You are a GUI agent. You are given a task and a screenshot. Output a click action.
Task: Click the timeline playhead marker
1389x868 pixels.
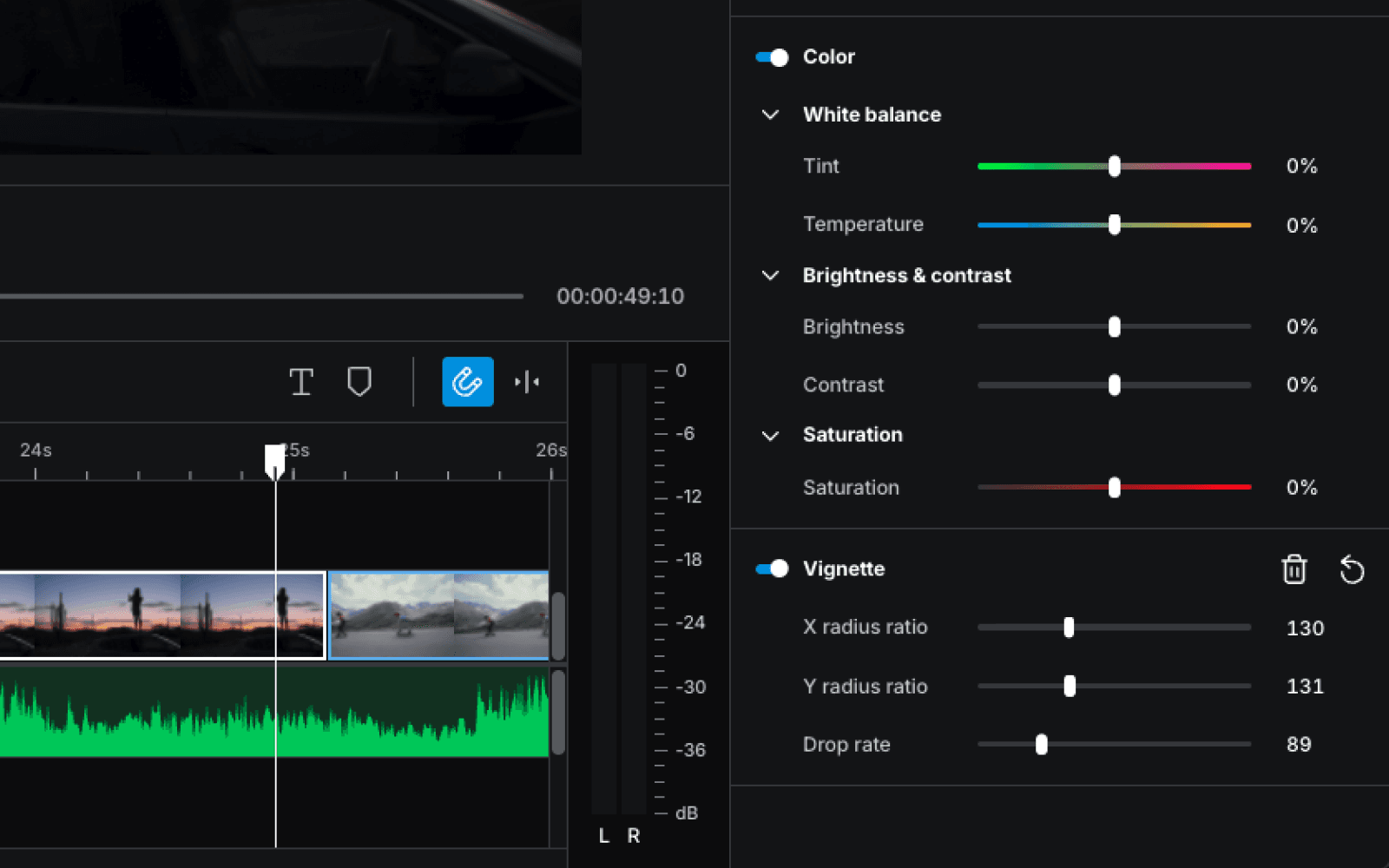pyautogui.click(x=275, y=461)
